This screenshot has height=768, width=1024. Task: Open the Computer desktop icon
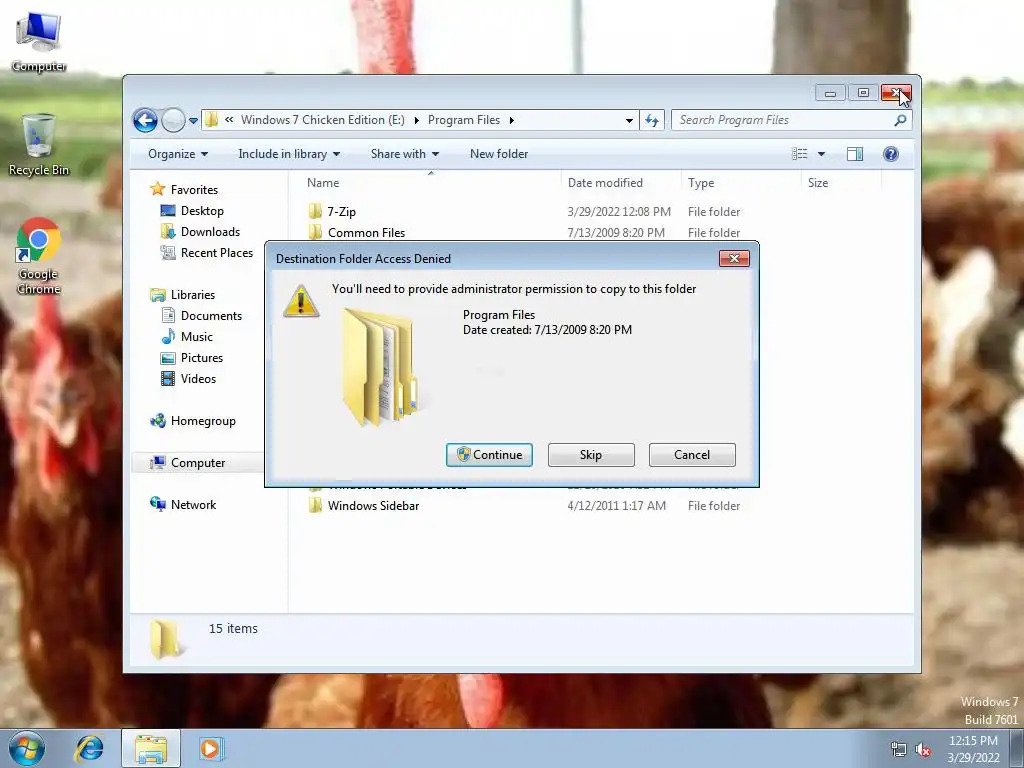coord(39,42)
